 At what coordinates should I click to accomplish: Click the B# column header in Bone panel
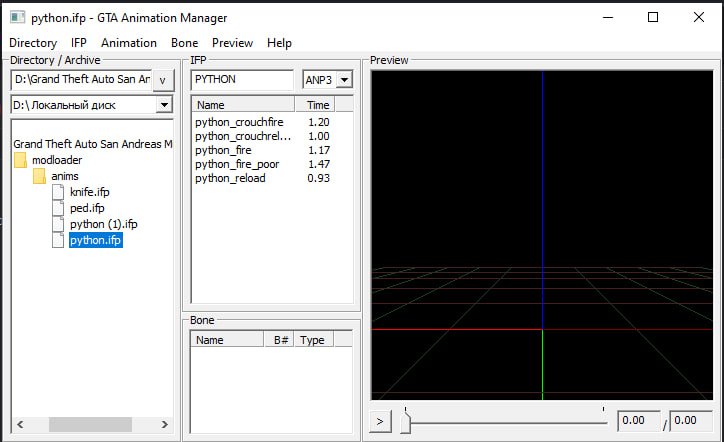pyautogui.click(x=282, y=340)
